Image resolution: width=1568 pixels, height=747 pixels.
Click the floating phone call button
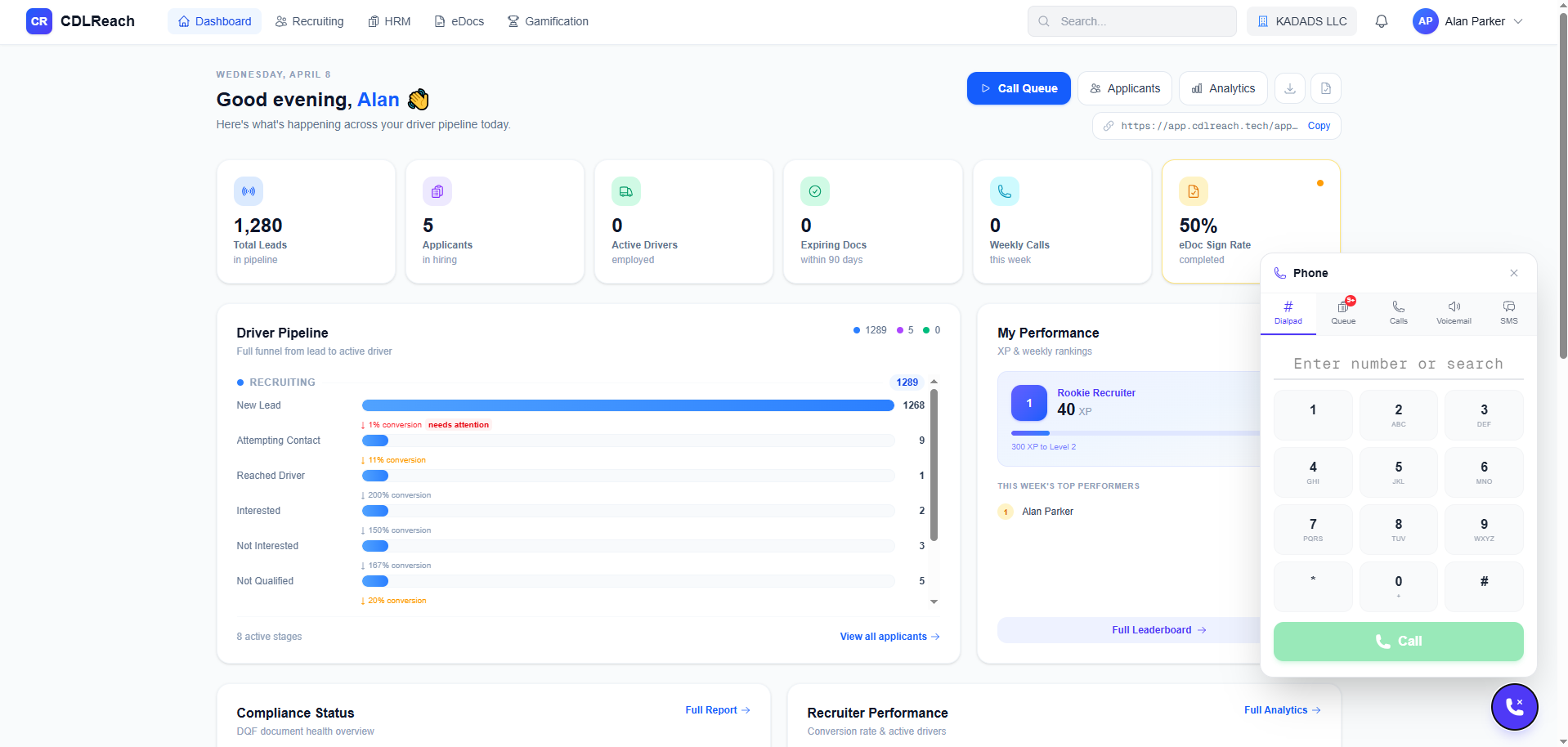tap(1515, 707)
